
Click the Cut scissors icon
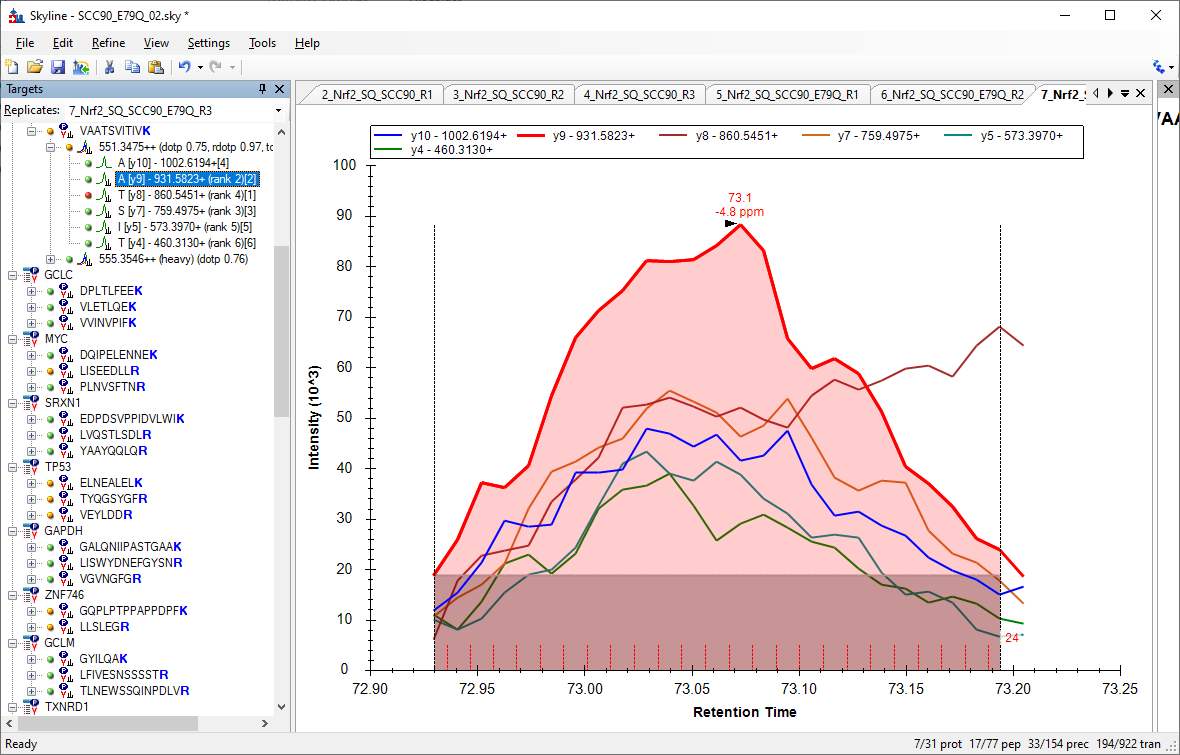pos(108,67)
